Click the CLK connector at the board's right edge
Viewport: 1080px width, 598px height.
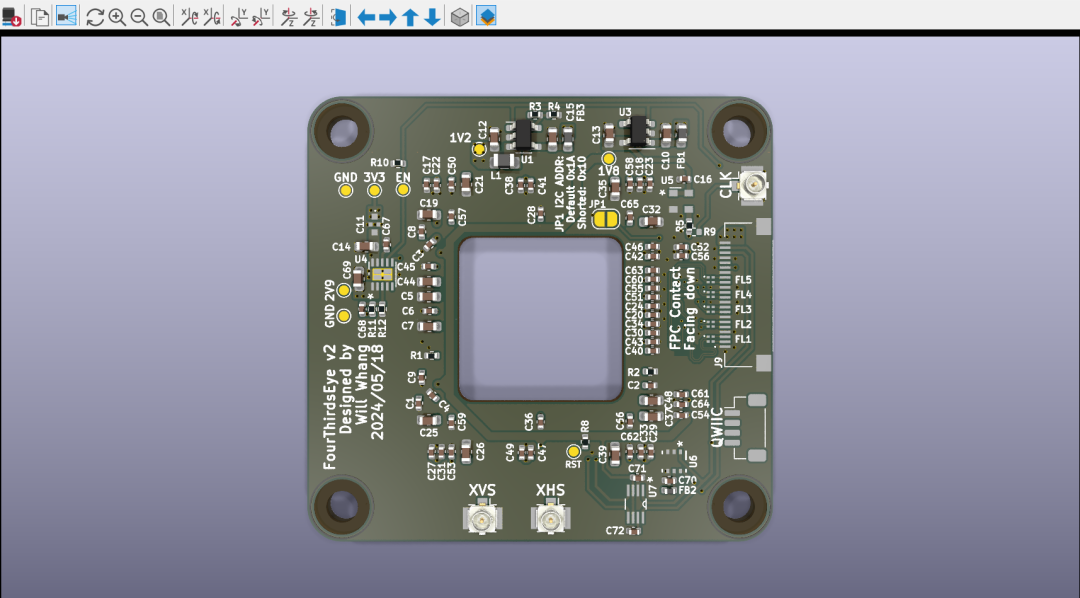coord(754,185)
